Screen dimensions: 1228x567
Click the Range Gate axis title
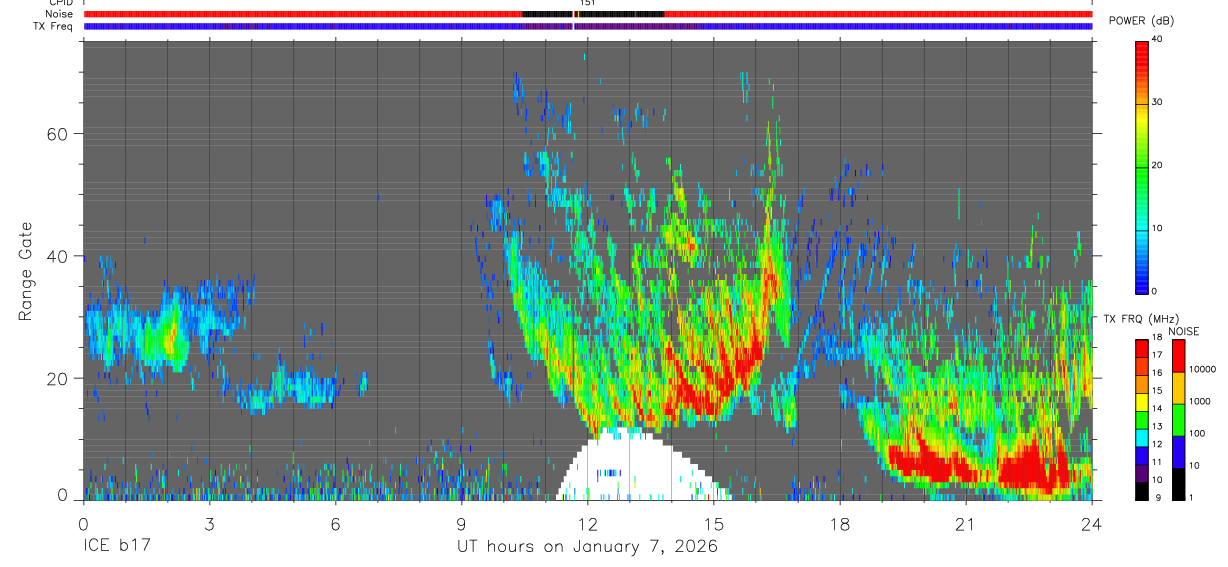coord(25,272)
